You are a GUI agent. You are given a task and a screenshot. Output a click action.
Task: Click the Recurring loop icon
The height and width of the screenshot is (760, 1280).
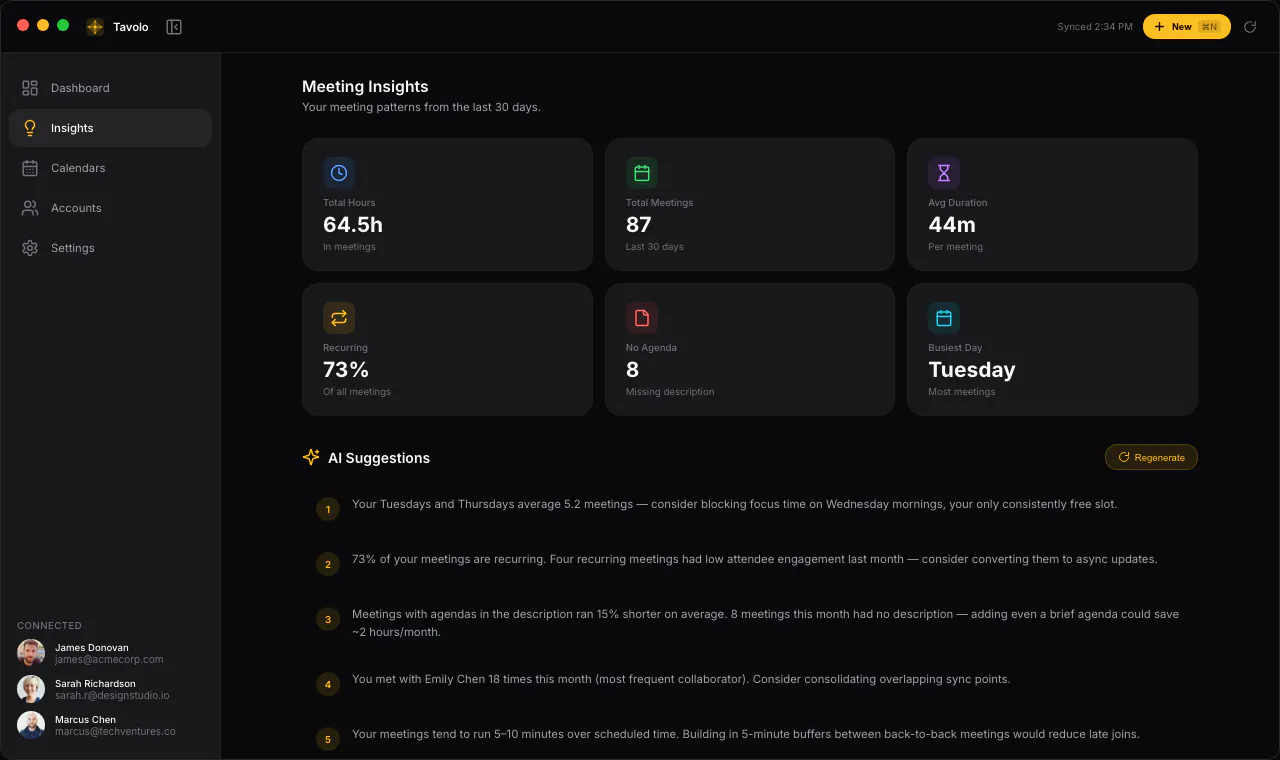[339, 318]
